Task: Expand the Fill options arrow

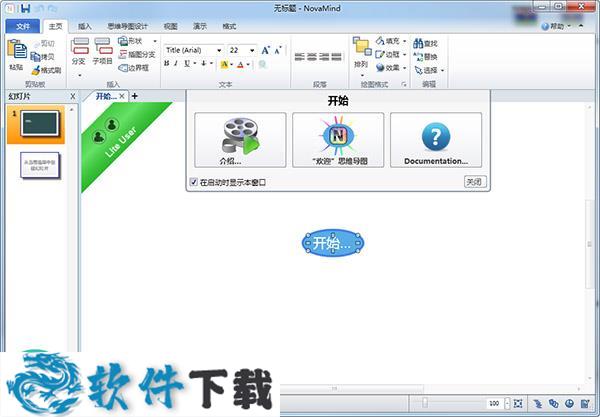Action: 404,41
